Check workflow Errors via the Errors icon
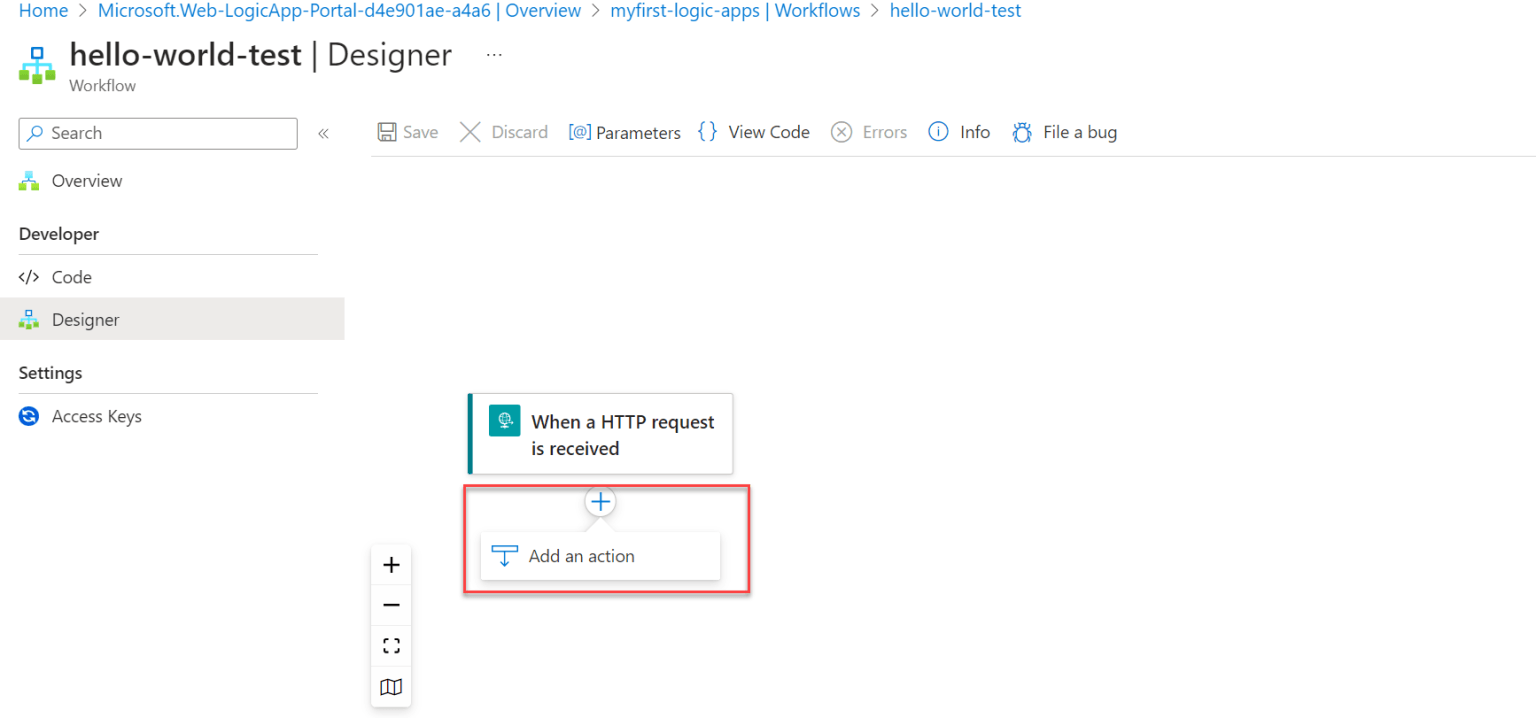The width and height of the screenshot is (1536, 718). coord(841,131)
